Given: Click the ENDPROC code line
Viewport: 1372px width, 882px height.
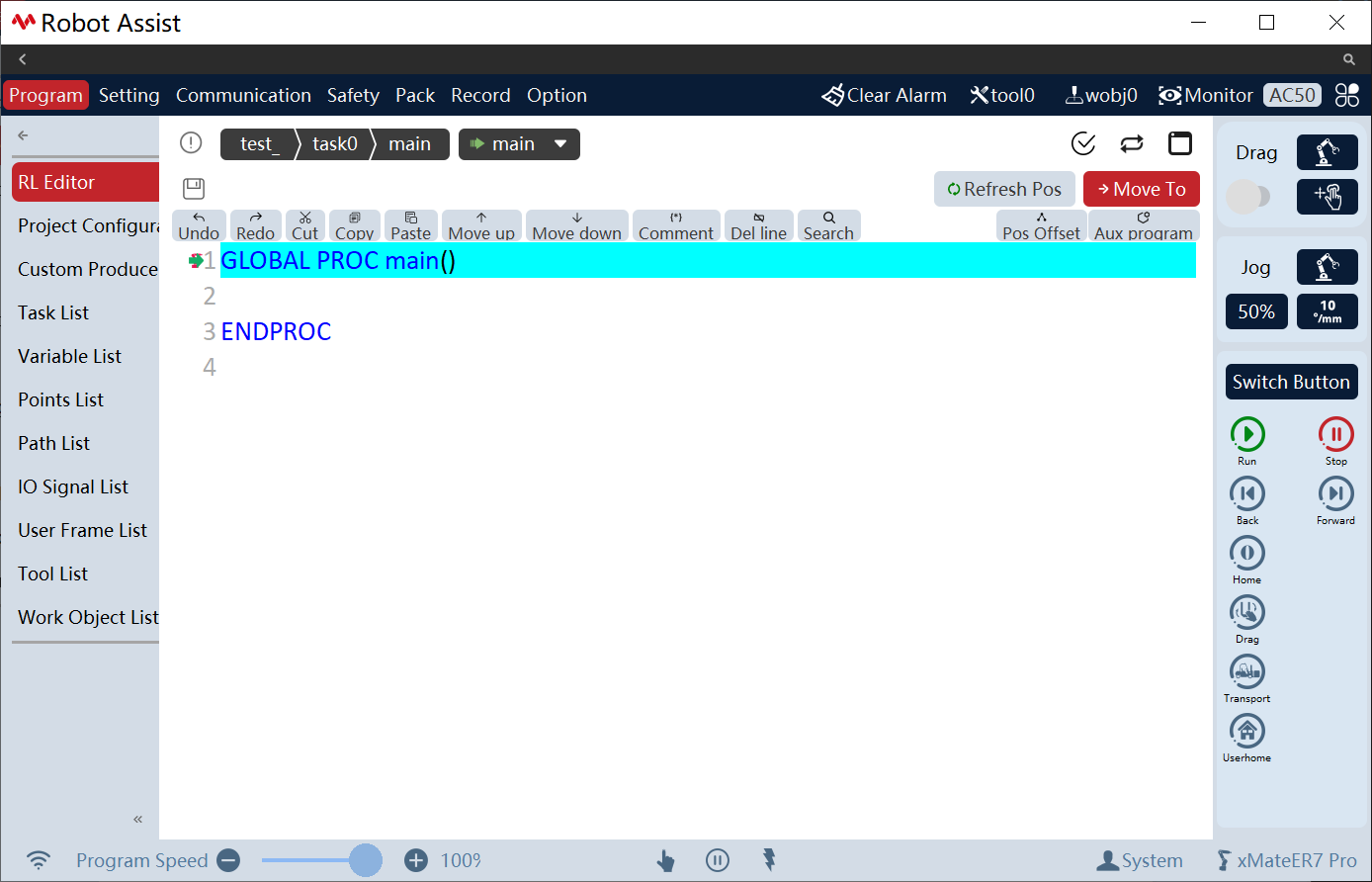Looking at the screenshot, I should 276,331.
